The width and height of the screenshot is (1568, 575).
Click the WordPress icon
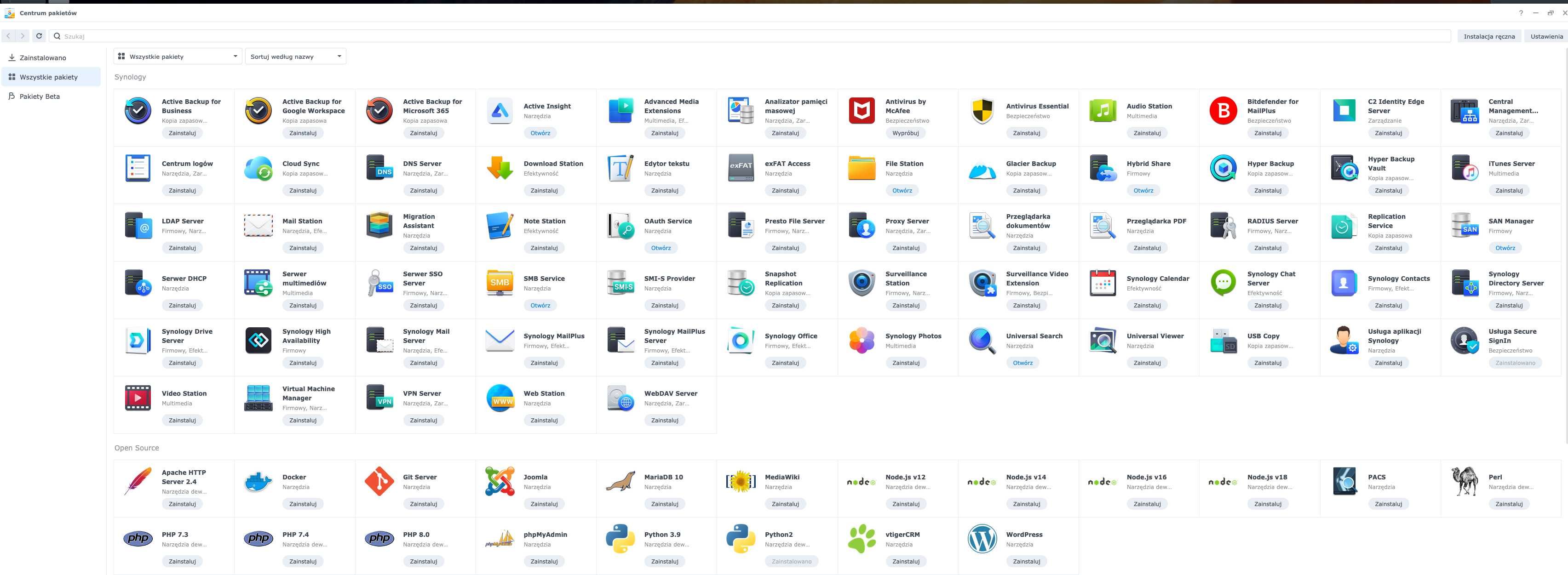(982, 539)
